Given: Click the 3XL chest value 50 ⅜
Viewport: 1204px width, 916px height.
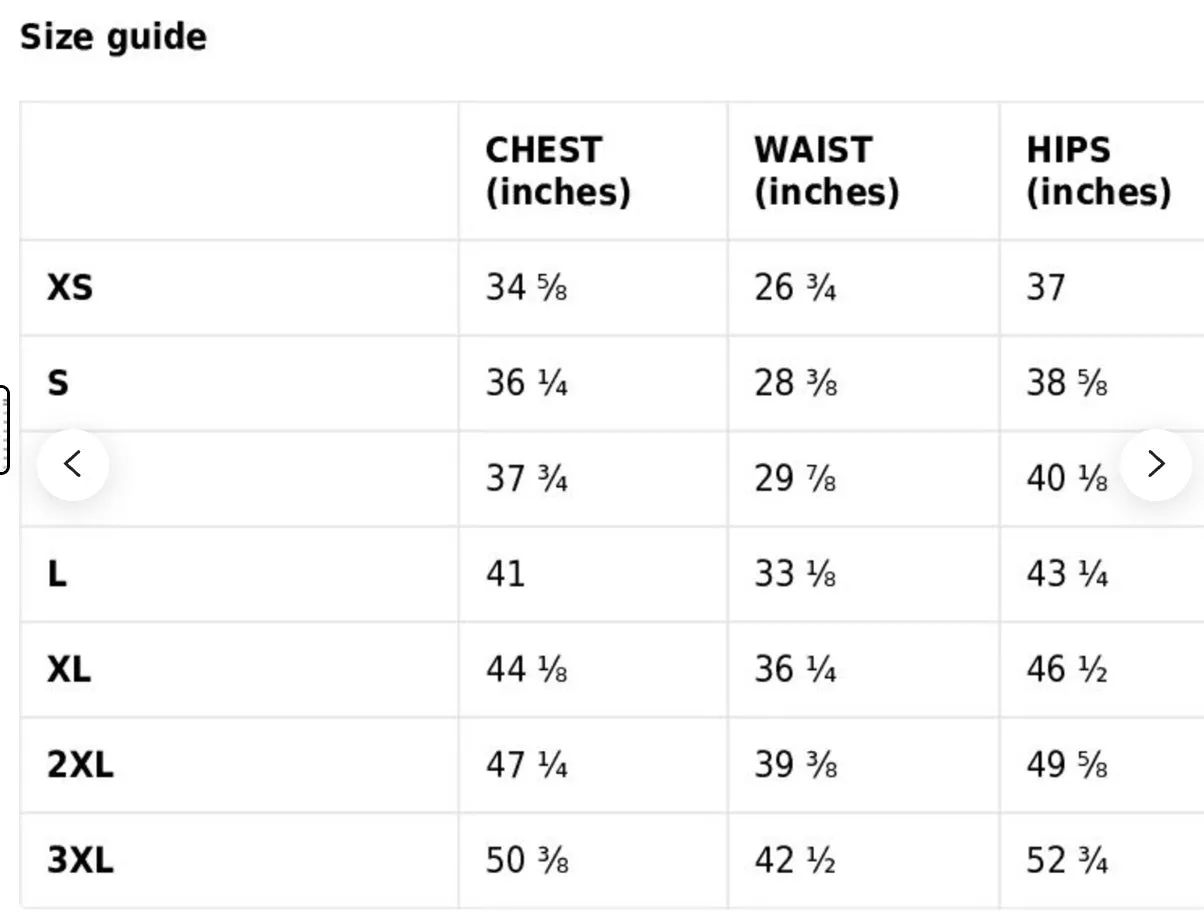Looking at the screenshot, I should point(527,860).
